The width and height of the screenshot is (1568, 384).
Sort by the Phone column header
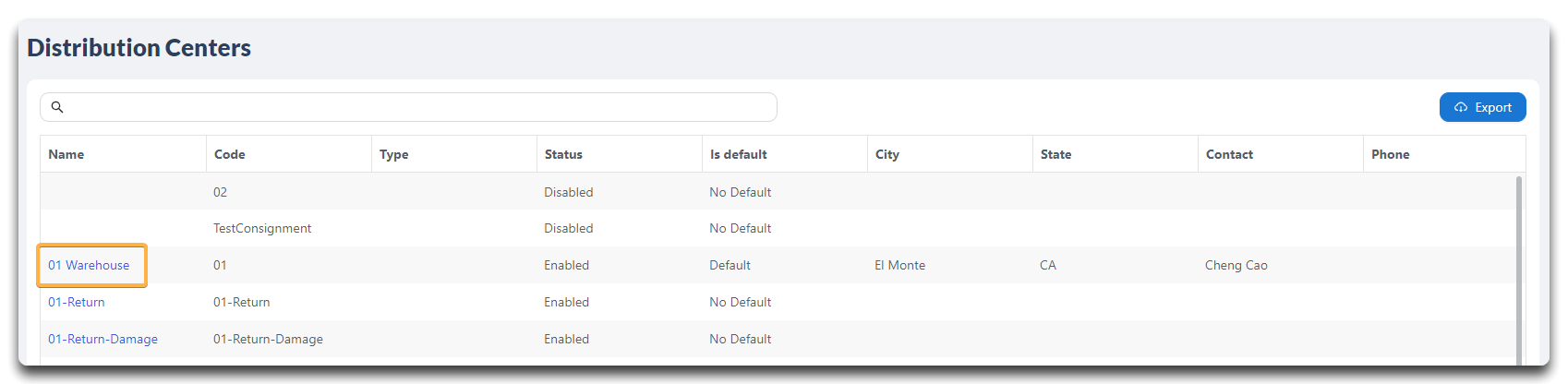point(1391,154)
